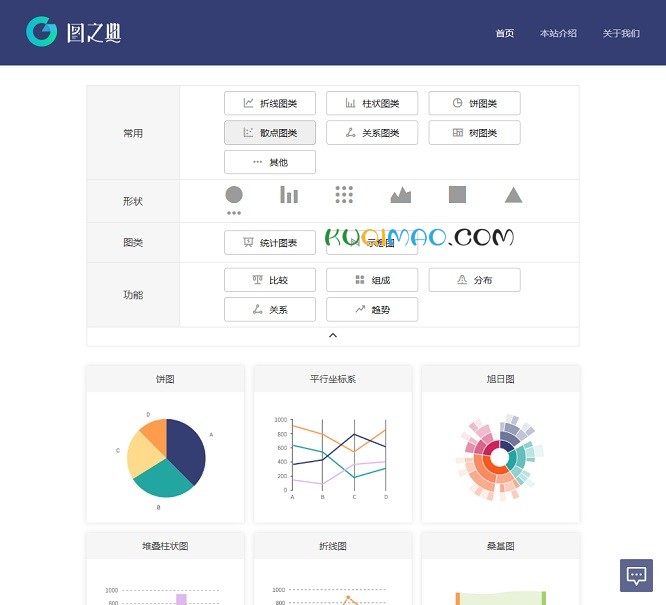Image resolution: width=666 pixels, height=605 pixels.
Task: Filter by 分布 function
Action: click(x=474, y=280)
